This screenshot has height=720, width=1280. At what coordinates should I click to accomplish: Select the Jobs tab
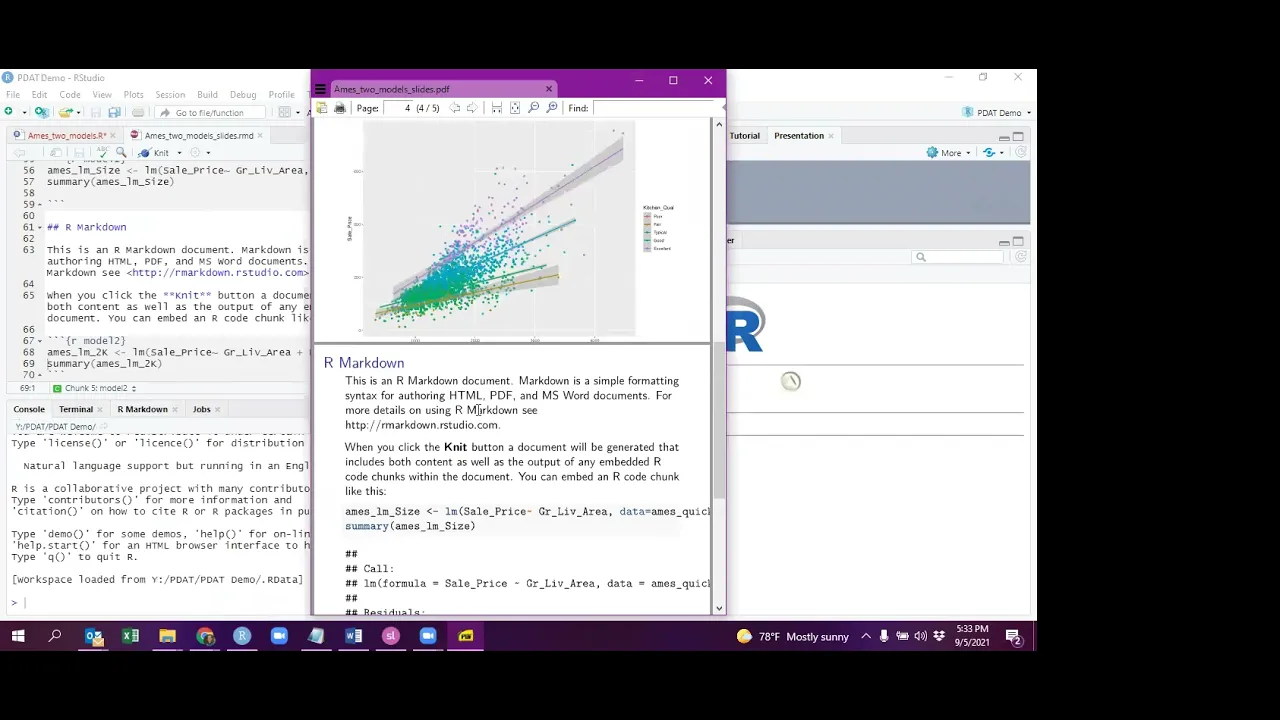click(201, 409)
